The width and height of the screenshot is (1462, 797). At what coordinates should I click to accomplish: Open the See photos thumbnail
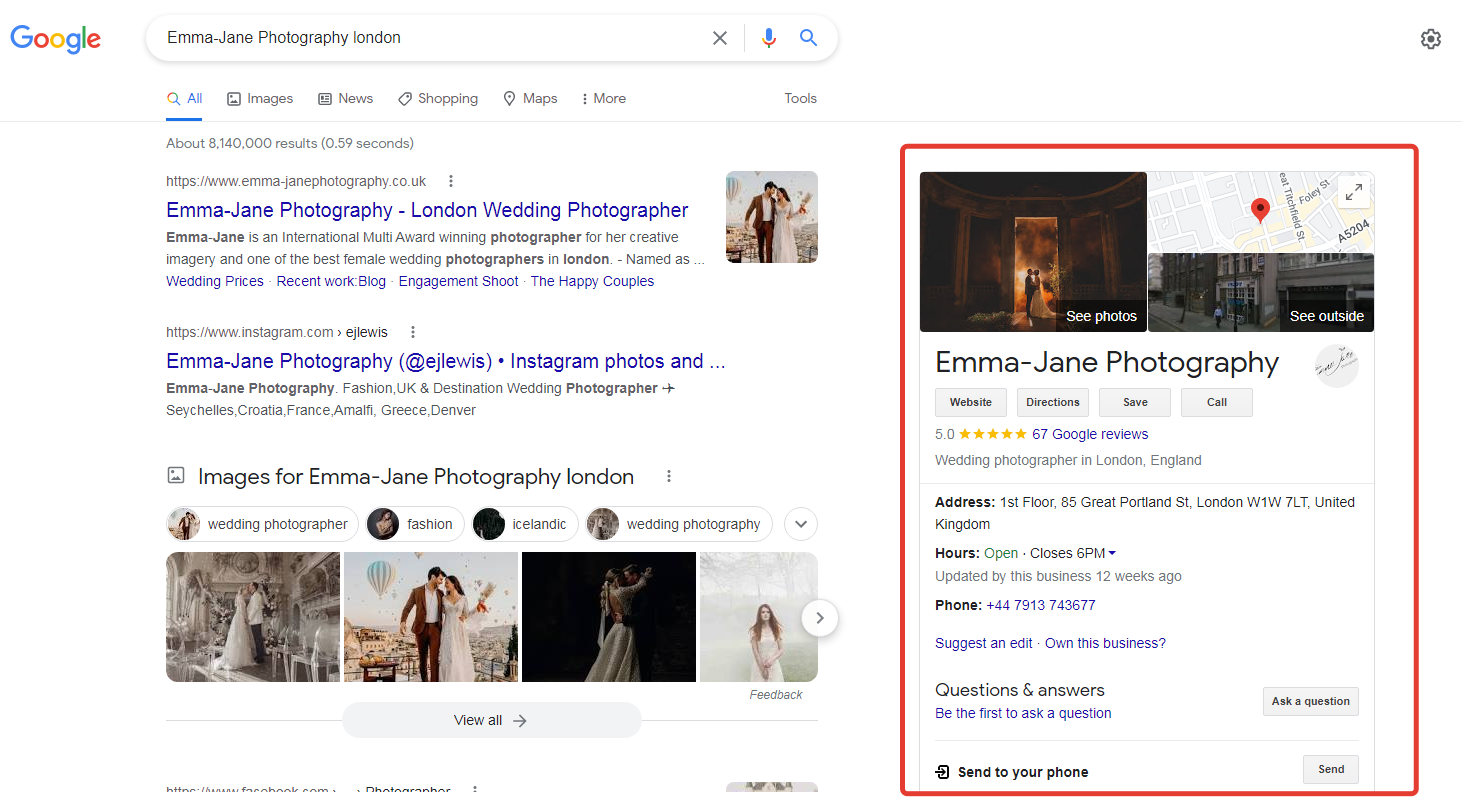[1033, 251]
